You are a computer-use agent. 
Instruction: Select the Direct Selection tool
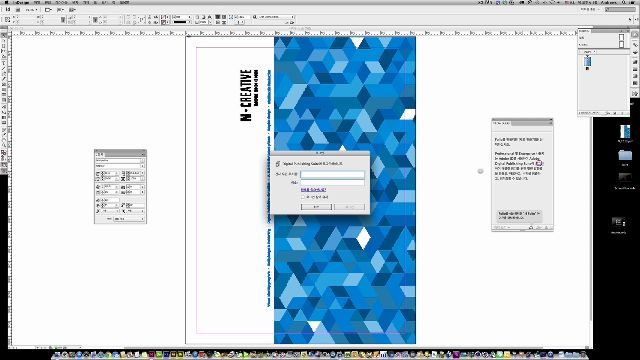pyautogui.click(x=4, y=41)
